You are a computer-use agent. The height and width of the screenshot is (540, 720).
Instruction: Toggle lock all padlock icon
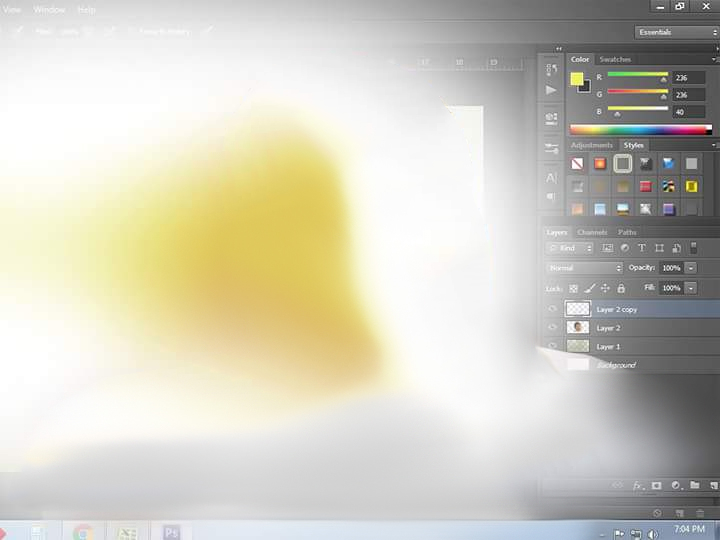coord(621,288)
